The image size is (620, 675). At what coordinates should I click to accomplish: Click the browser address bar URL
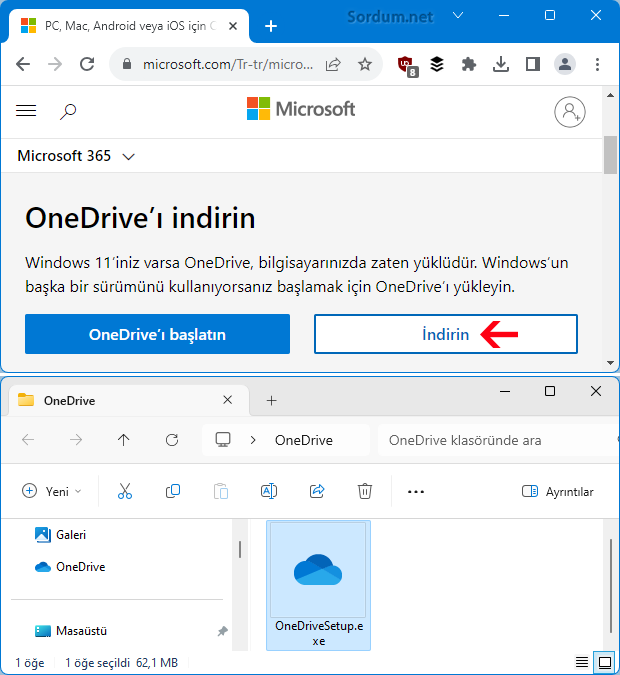click(x=228, y=65)
